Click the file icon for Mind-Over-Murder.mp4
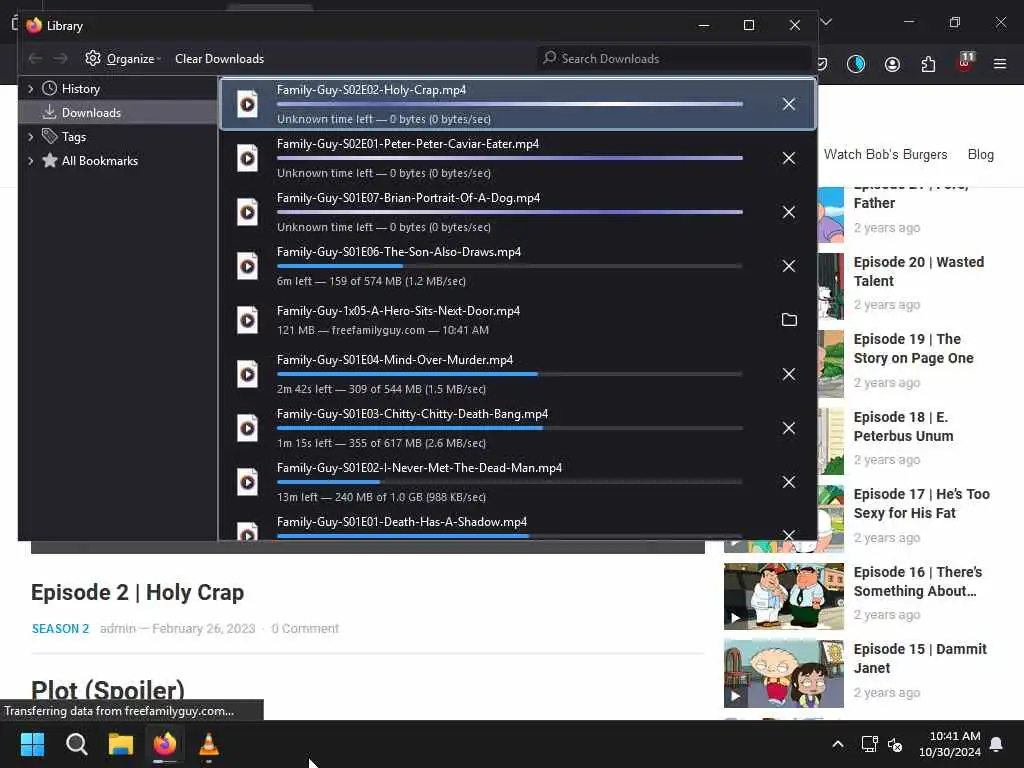 (x=248, y=374)
